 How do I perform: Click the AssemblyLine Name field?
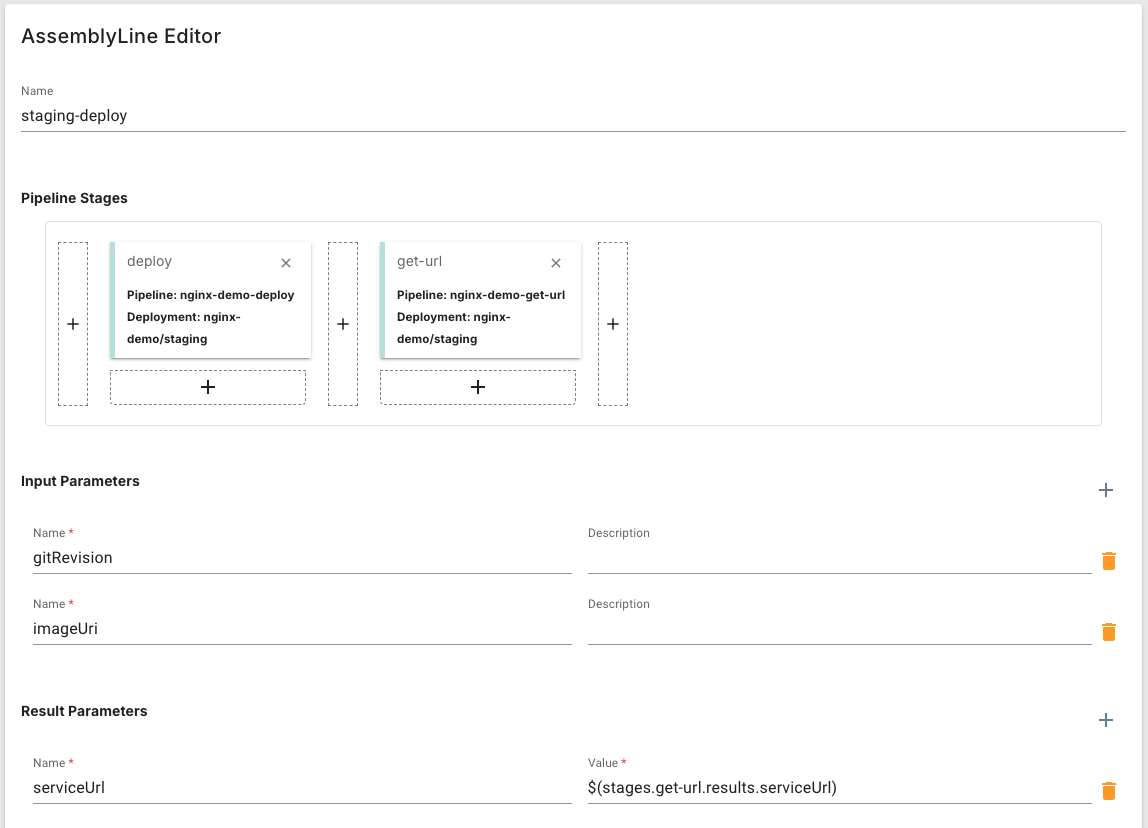[573, 116]
